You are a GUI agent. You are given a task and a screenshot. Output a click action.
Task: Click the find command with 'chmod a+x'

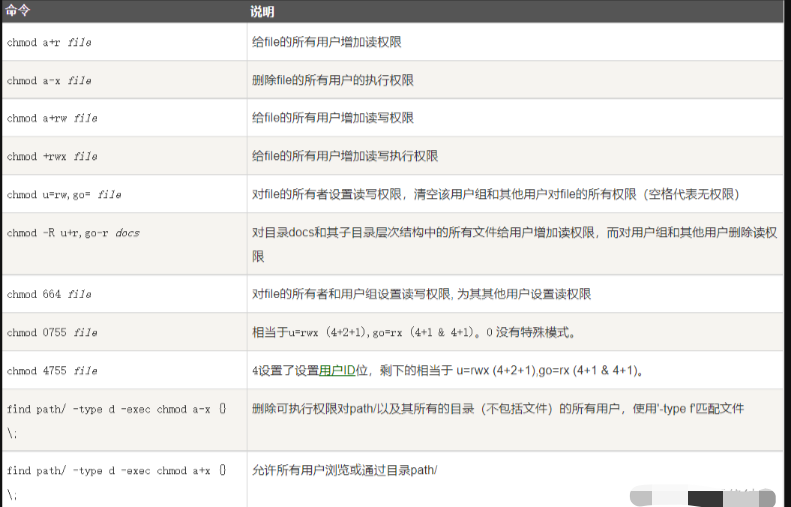tap(117, 482)
